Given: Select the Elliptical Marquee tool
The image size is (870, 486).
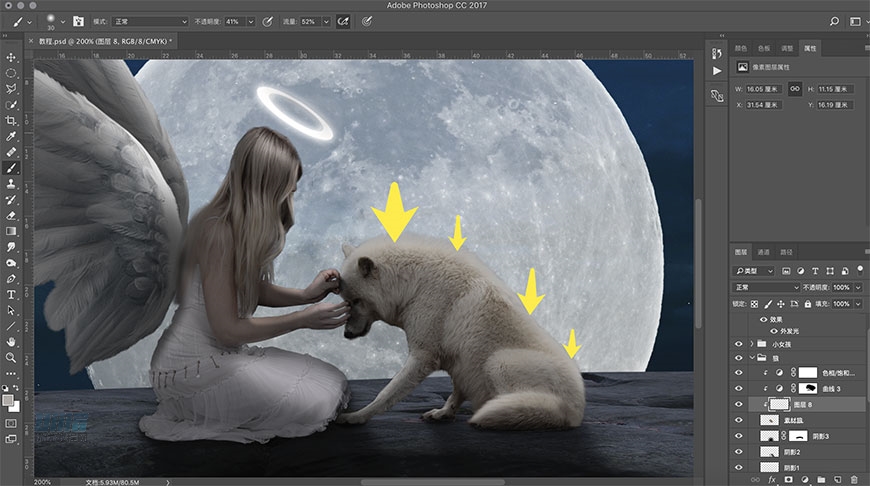Looking at the screenshot, I should 11,73.
